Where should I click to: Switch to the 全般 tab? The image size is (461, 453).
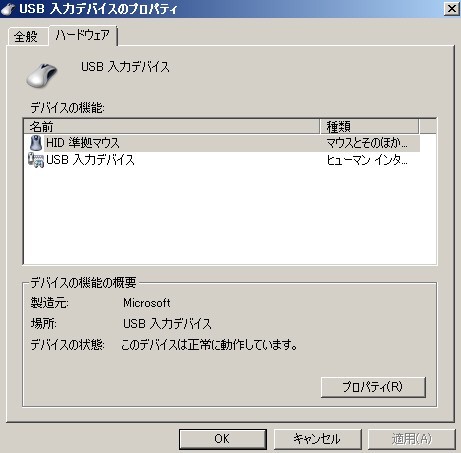[26, 36]
